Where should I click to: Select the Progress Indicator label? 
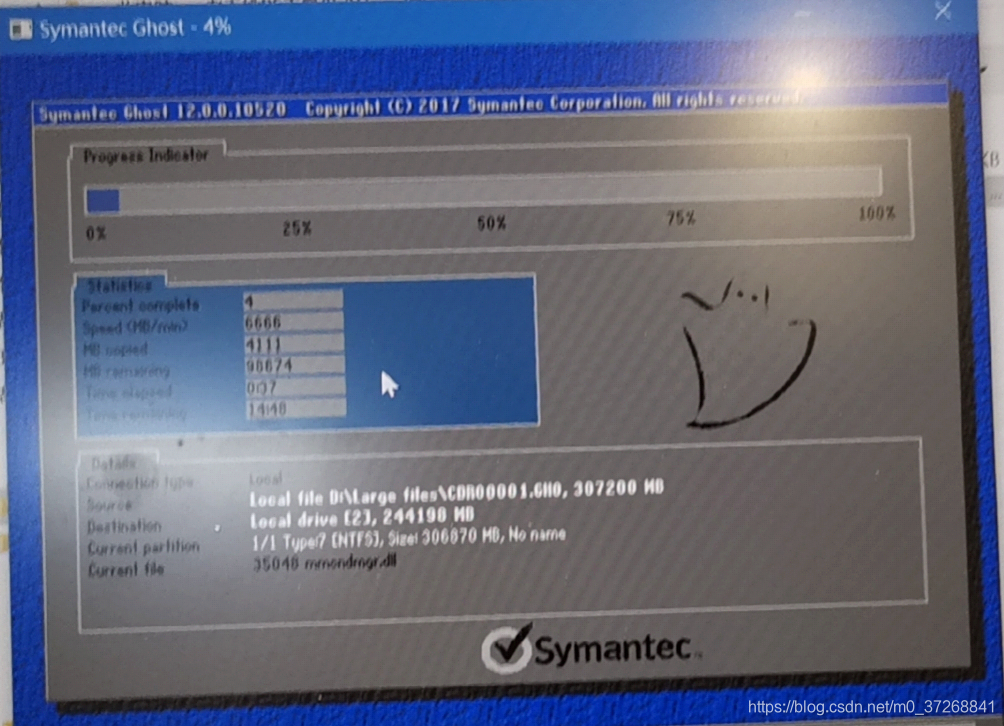[x=146, y=156]
